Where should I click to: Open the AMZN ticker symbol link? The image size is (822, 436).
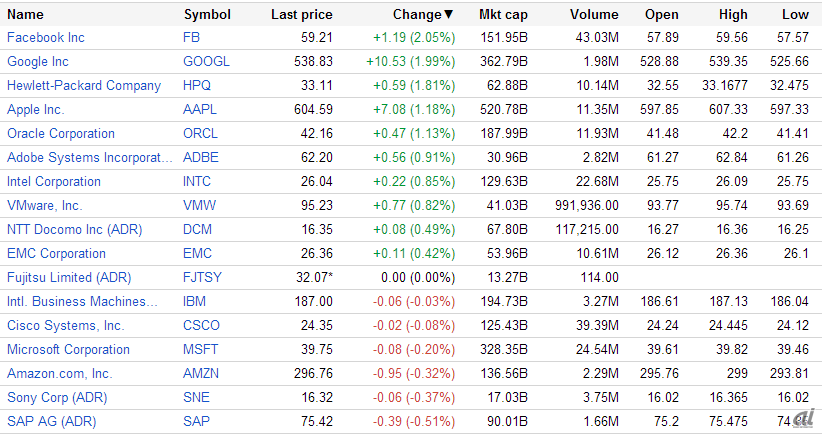point(201,374)
